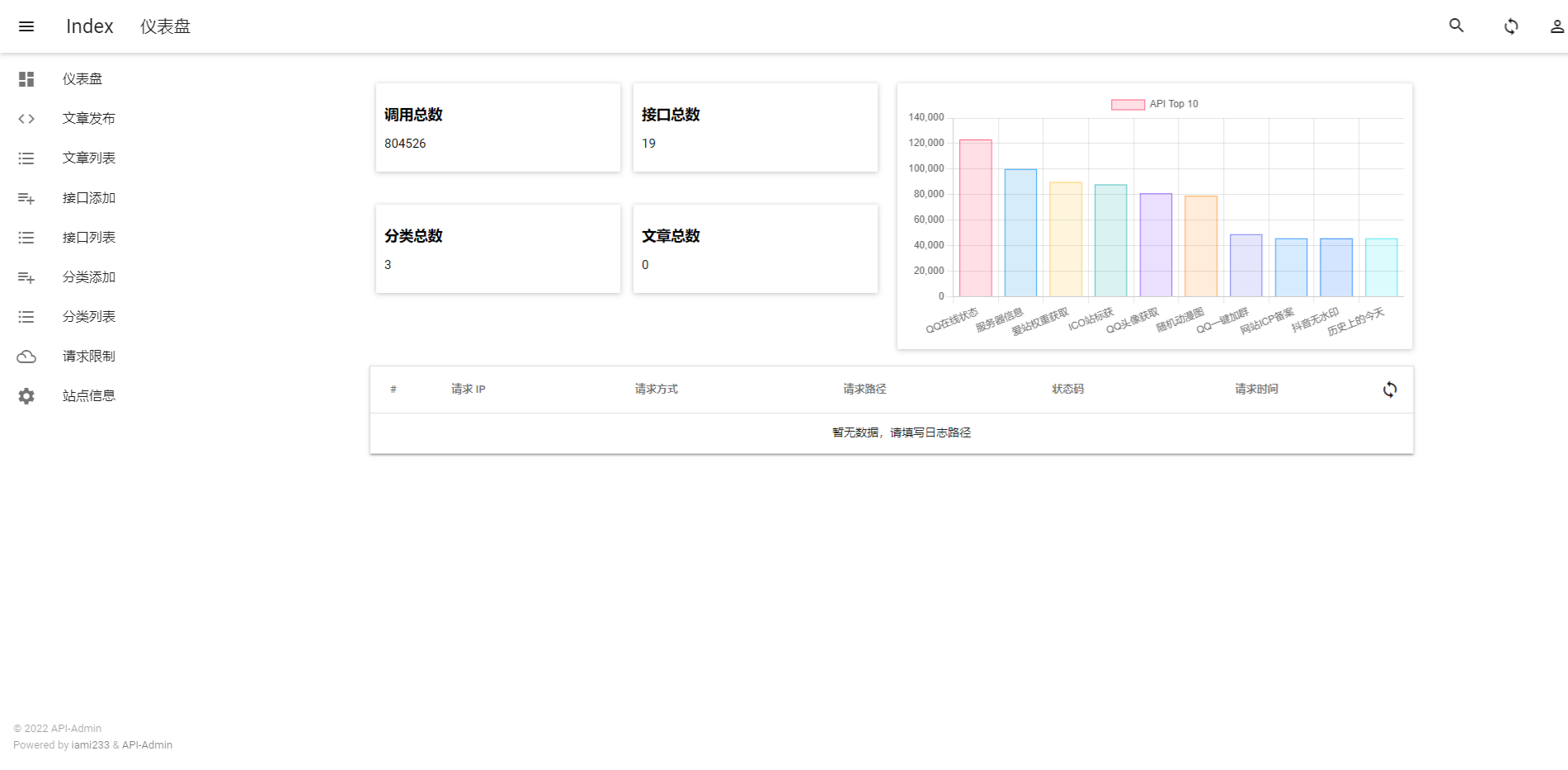Refresh the request log table

pos(1390,389)
